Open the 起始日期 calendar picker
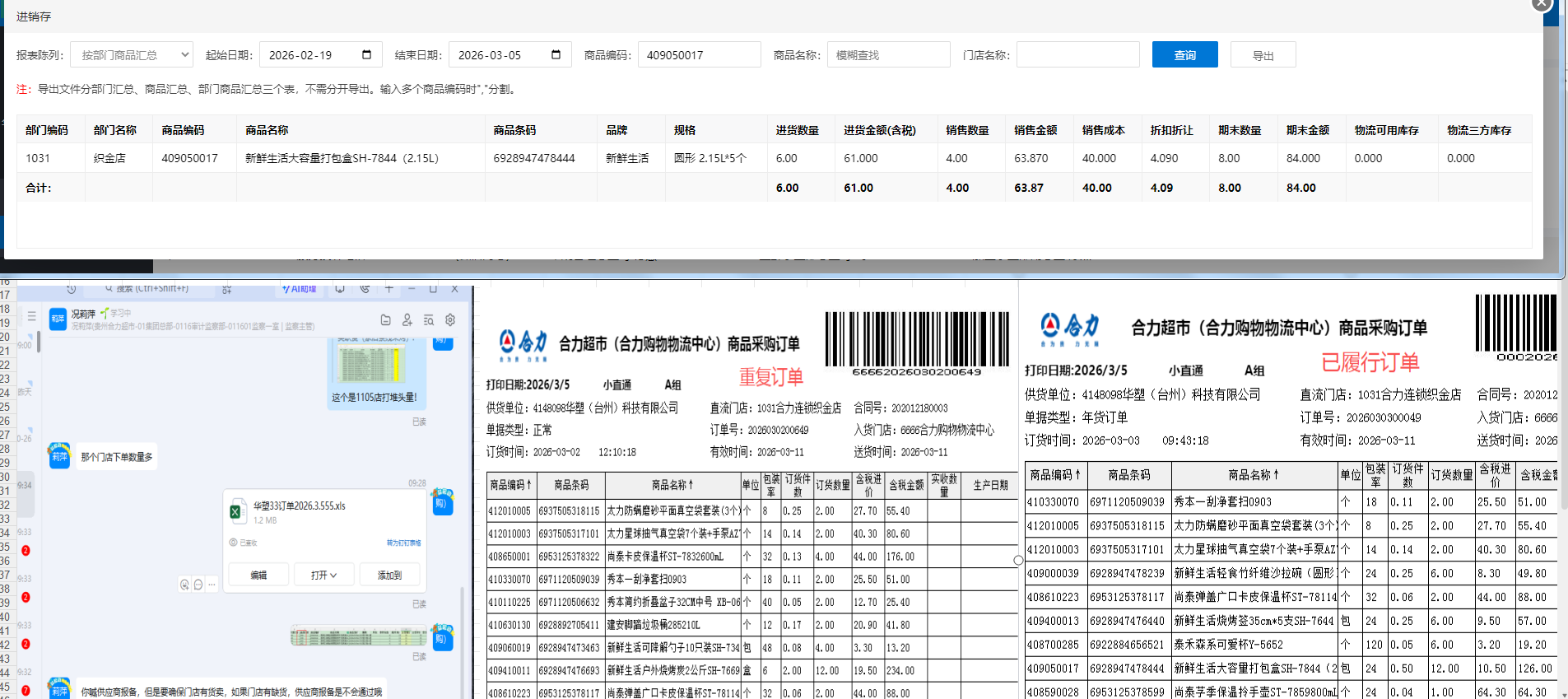The width and height of the screenshot is (1568, 699). coord(366,55)
